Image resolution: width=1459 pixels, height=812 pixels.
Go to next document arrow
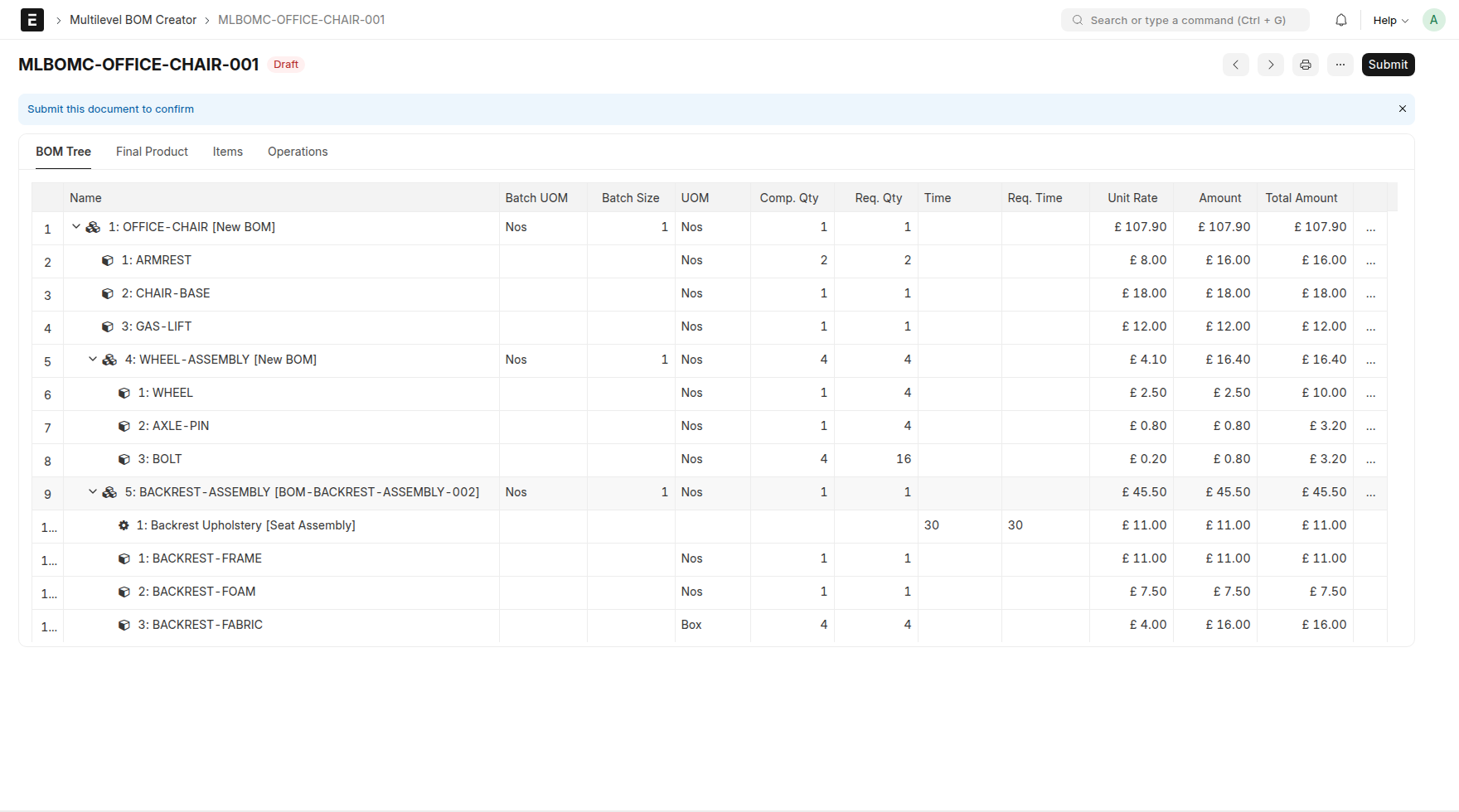1270,65
